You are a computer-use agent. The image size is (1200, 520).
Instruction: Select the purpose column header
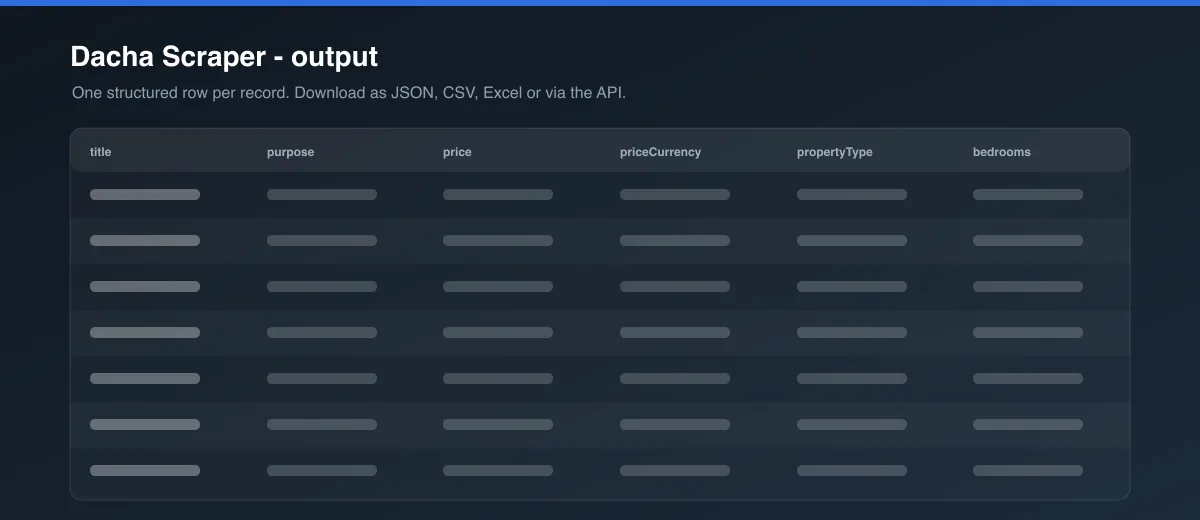point(290,152)
